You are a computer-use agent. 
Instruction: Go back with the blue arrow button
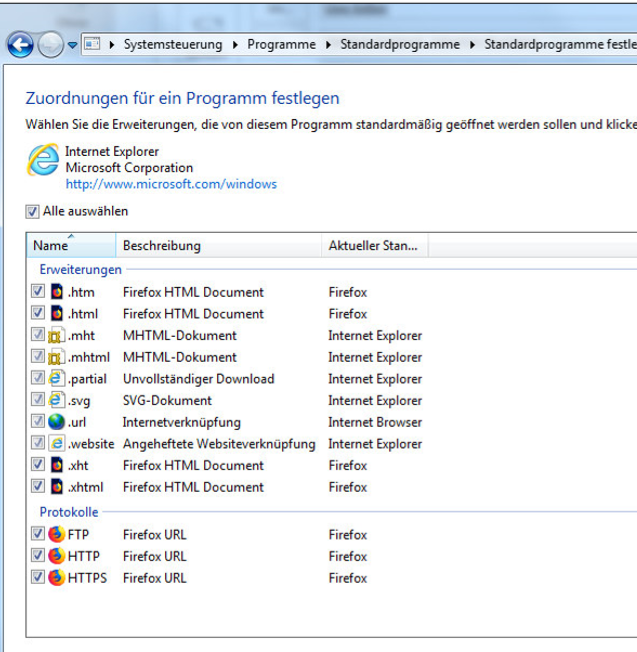pyautogui.click(x=20, y=44)
